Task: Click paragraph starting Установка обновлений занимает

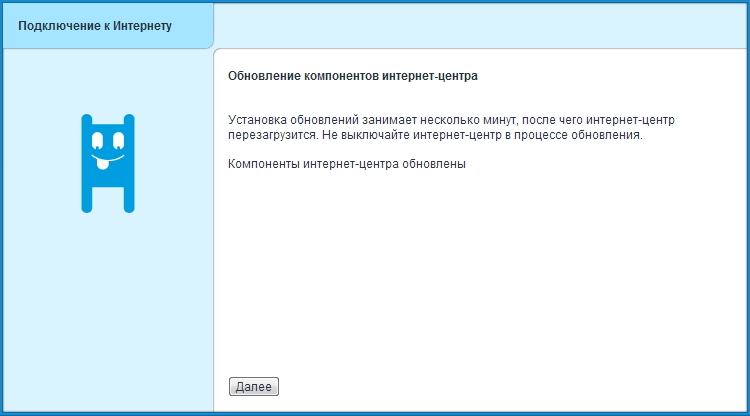Action: pos(451,127)
